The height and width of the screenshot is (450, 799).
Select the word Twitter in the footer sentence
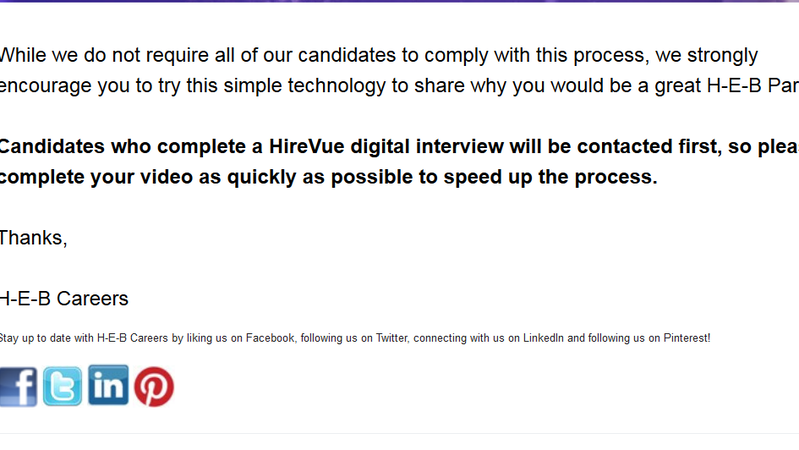coord(392,338)
